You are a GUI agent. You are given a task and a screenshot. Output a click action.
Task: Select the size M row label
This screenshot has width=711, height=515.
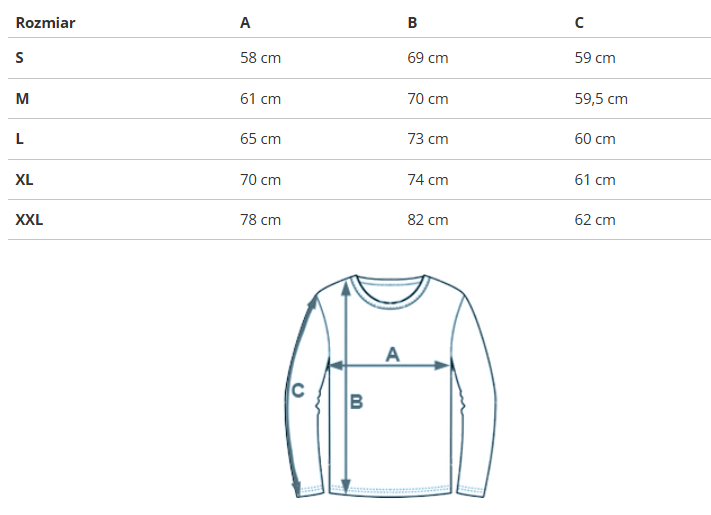point(22,99)
